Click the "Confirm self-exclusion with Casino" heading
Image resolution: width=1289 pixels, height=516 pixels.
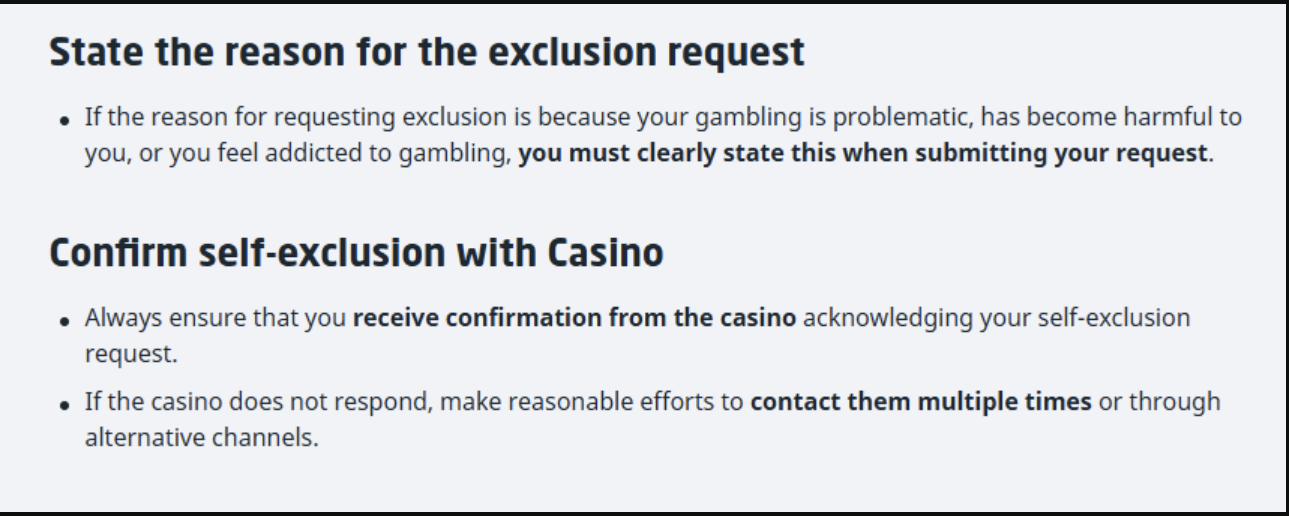pos(356,253)
